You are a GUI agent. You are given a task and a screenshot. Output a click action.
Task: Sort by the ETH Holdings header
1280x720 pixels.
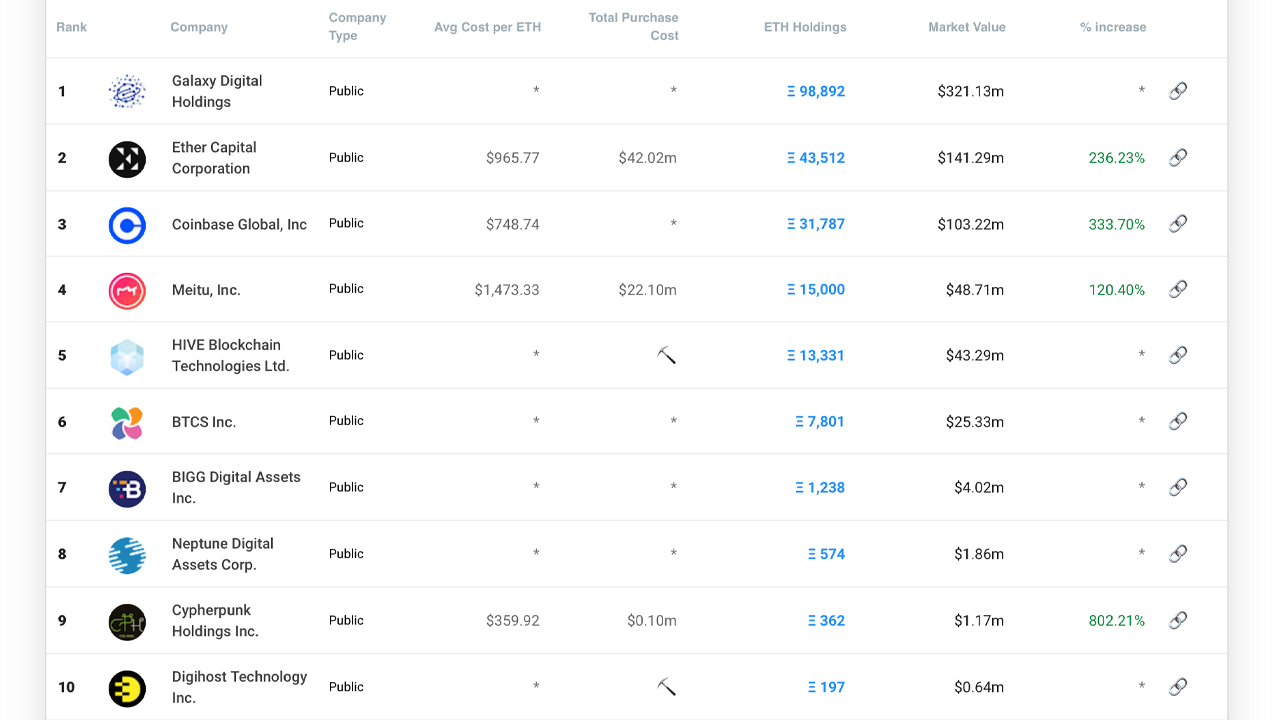click(x=805, y=27)
